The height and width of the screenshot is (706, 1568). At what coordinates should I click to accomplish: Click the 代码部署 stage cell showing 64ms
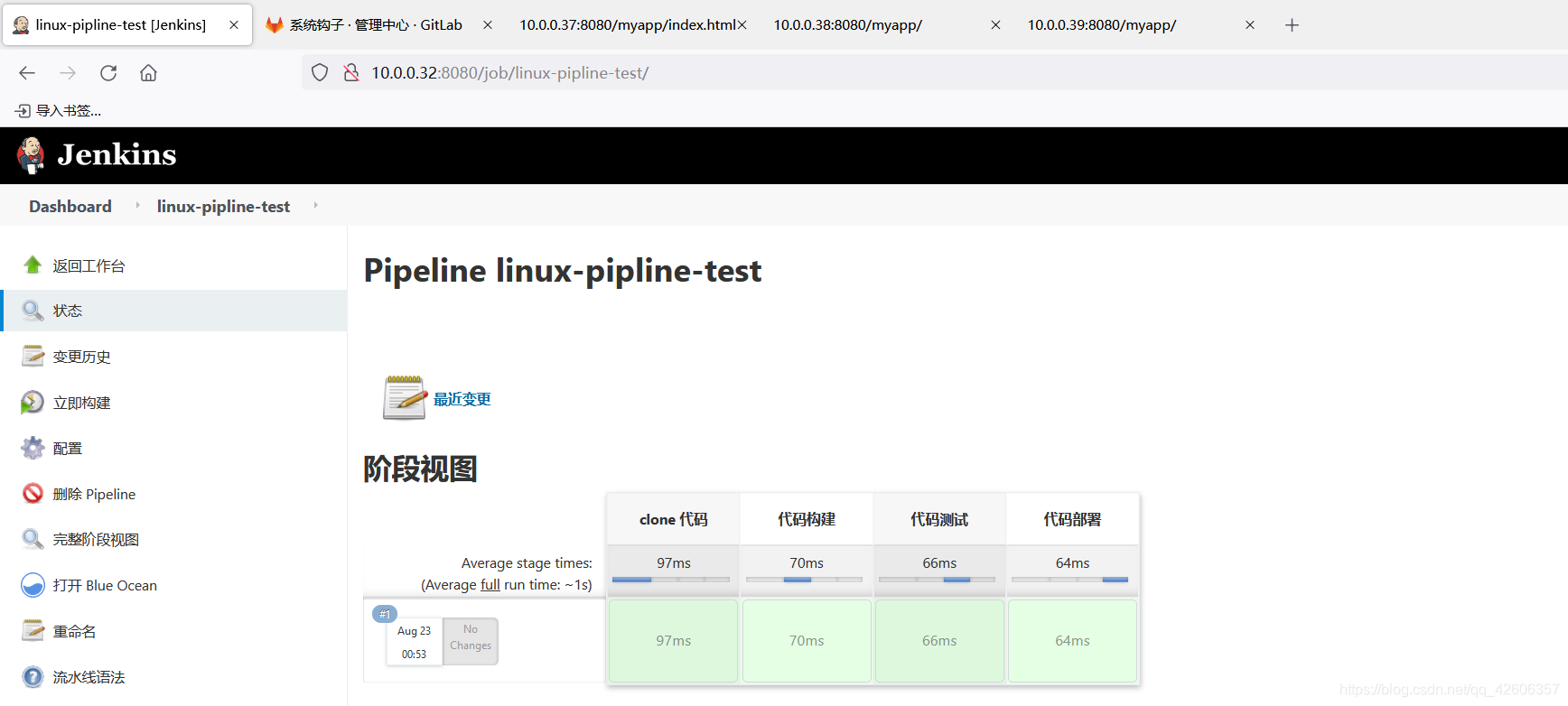[1072, 640]
